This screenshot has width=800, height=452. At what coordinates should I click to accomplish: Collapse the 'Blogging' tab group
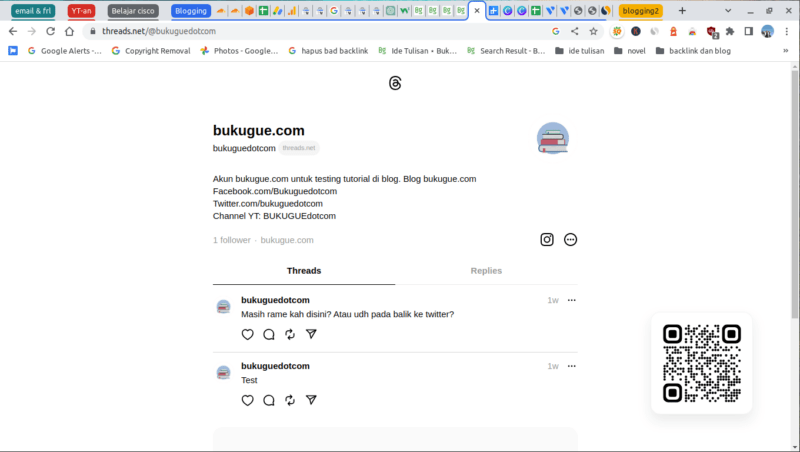click(191, 11)
